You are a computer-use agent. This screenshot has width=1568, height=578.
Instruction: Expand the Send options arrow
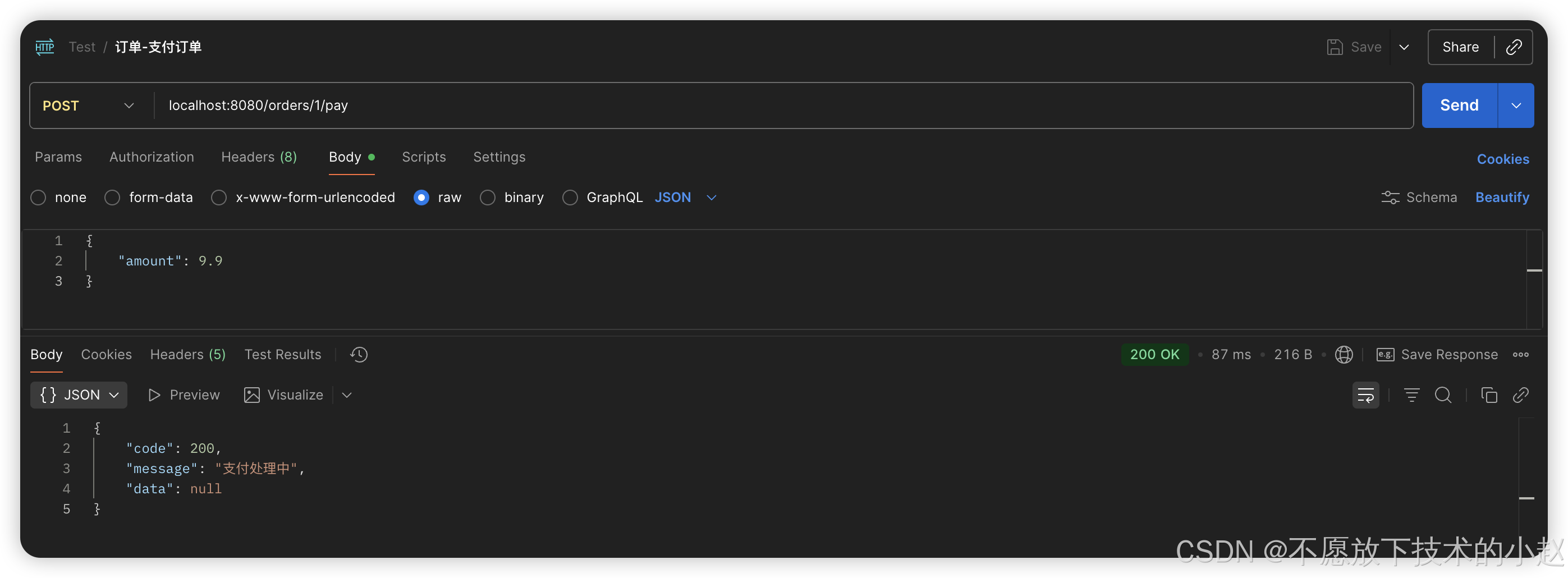coord(1516,105)
